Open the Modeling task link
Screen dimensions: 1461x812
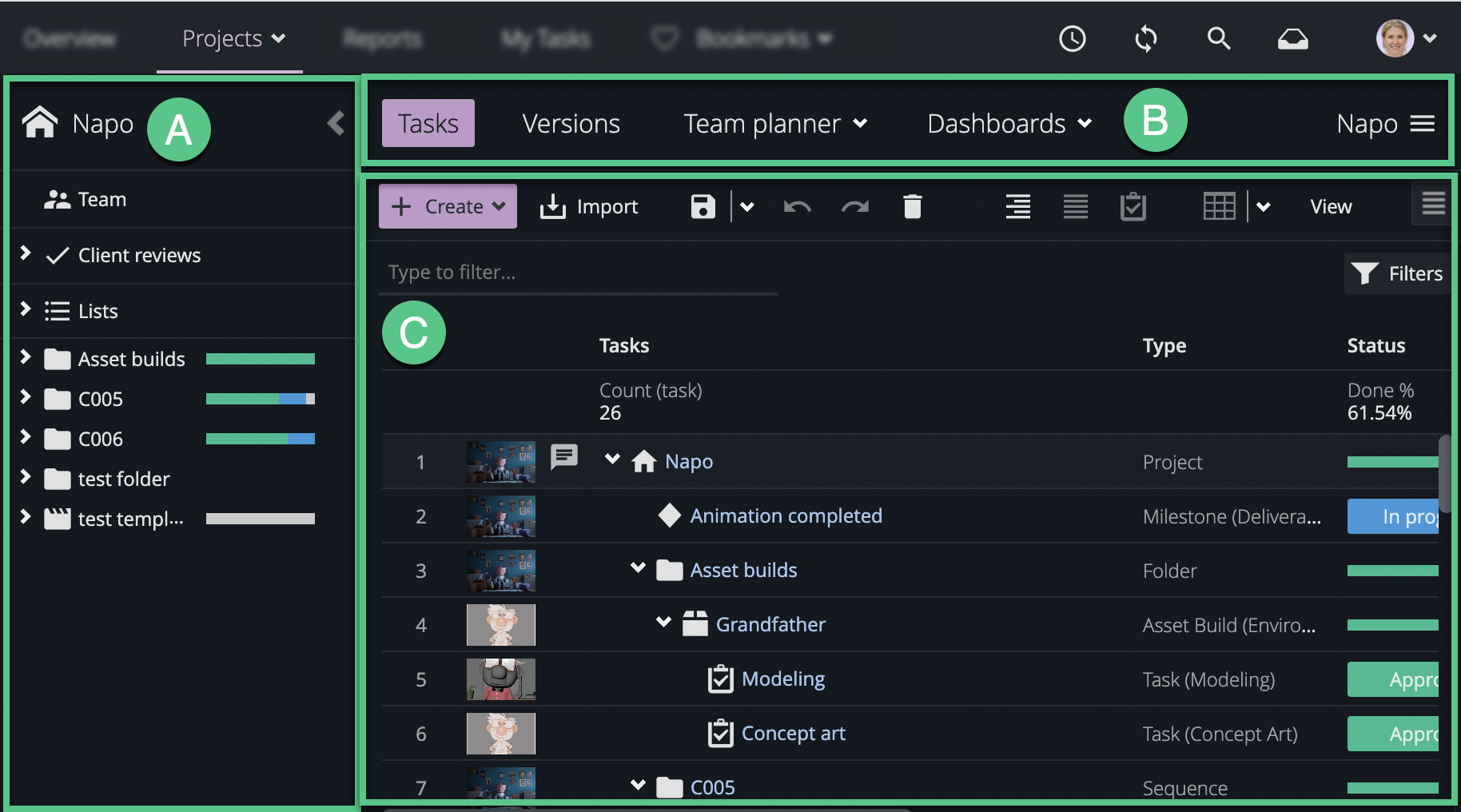782,679
